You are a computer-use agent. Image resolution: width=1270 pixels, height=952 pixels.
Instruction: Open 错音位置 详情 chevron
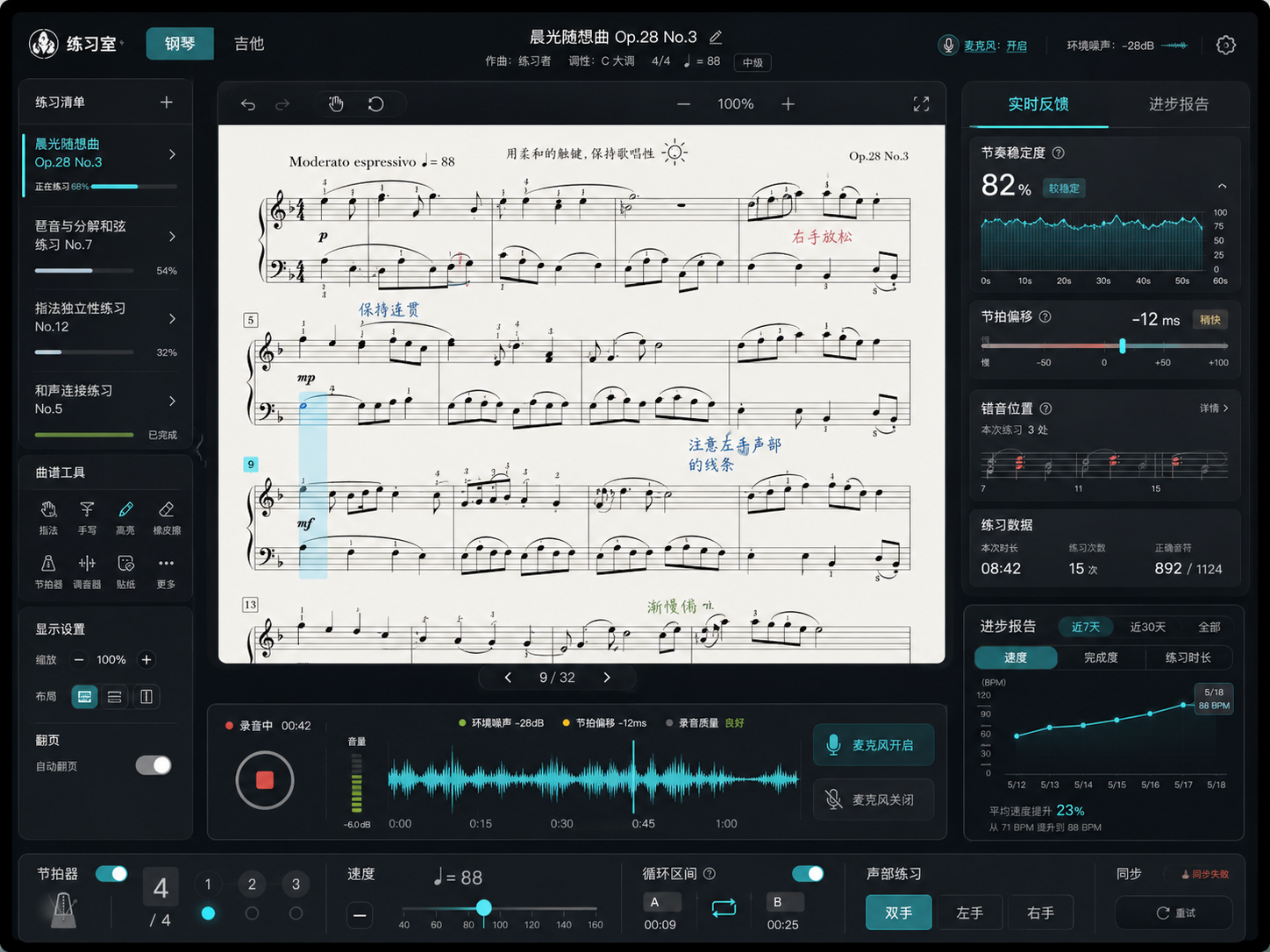(x=1225, y=409)
